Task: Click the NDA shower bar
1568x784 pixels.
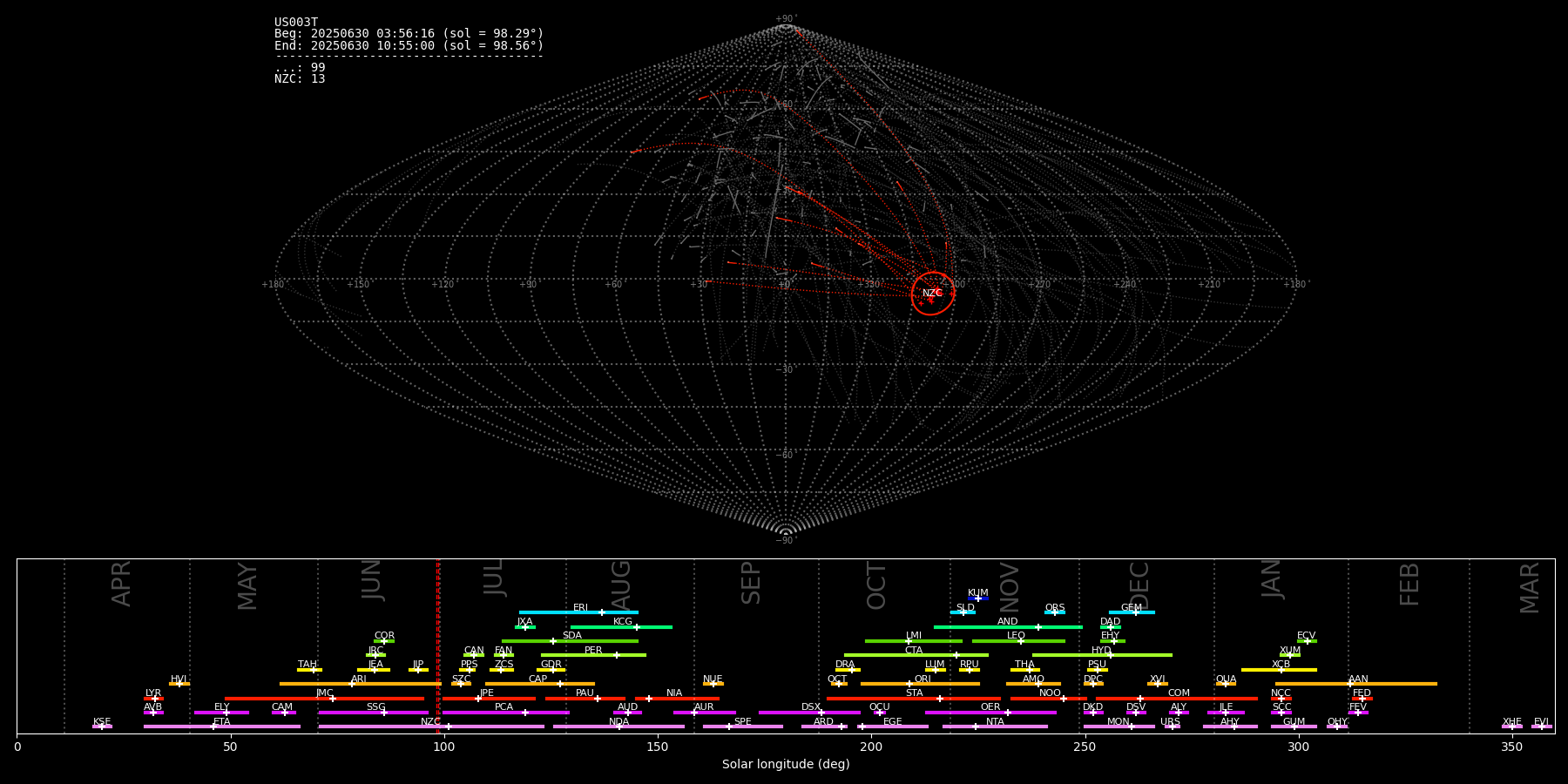Action: (618, 727)
